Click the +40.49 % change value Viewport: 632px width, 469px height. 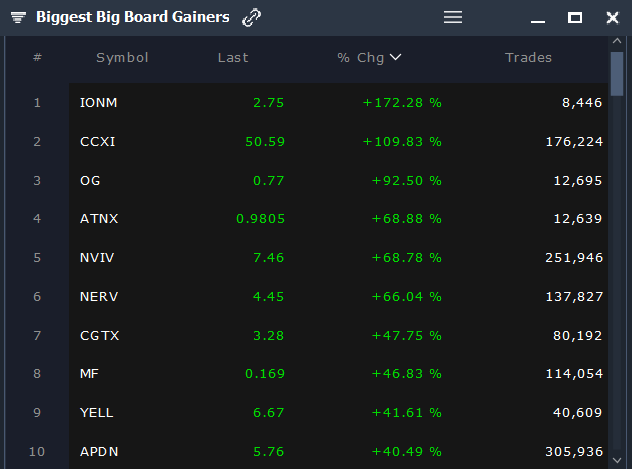pos(407,452)
